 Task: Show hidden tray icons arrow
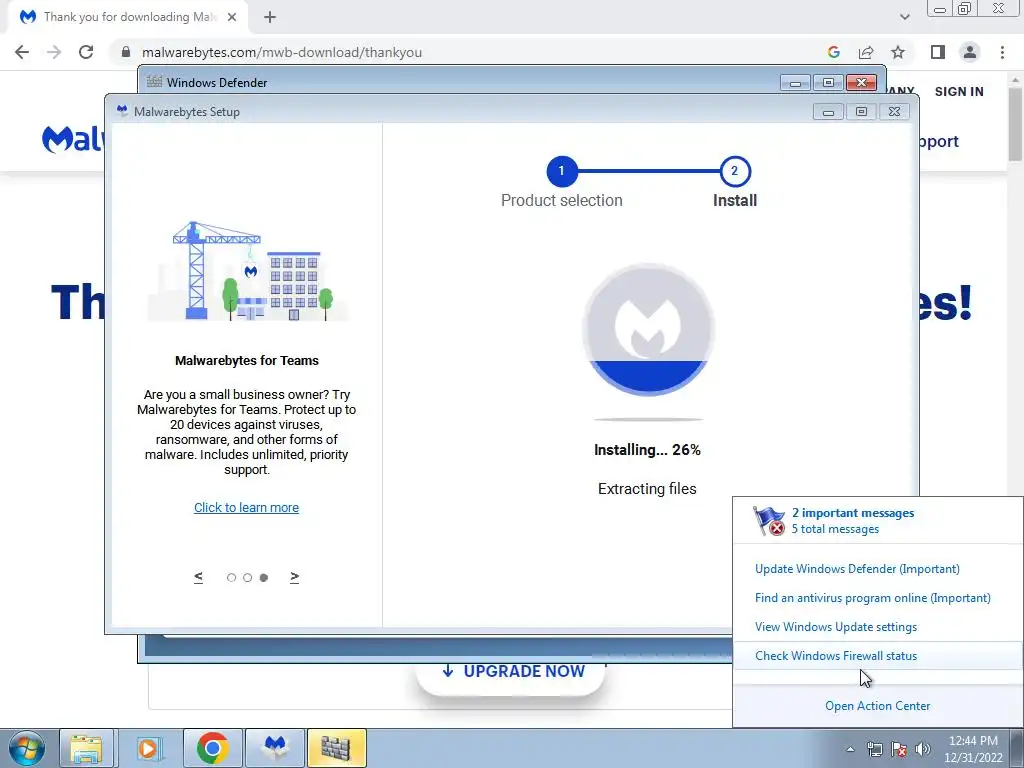click(x=850, y=749)
